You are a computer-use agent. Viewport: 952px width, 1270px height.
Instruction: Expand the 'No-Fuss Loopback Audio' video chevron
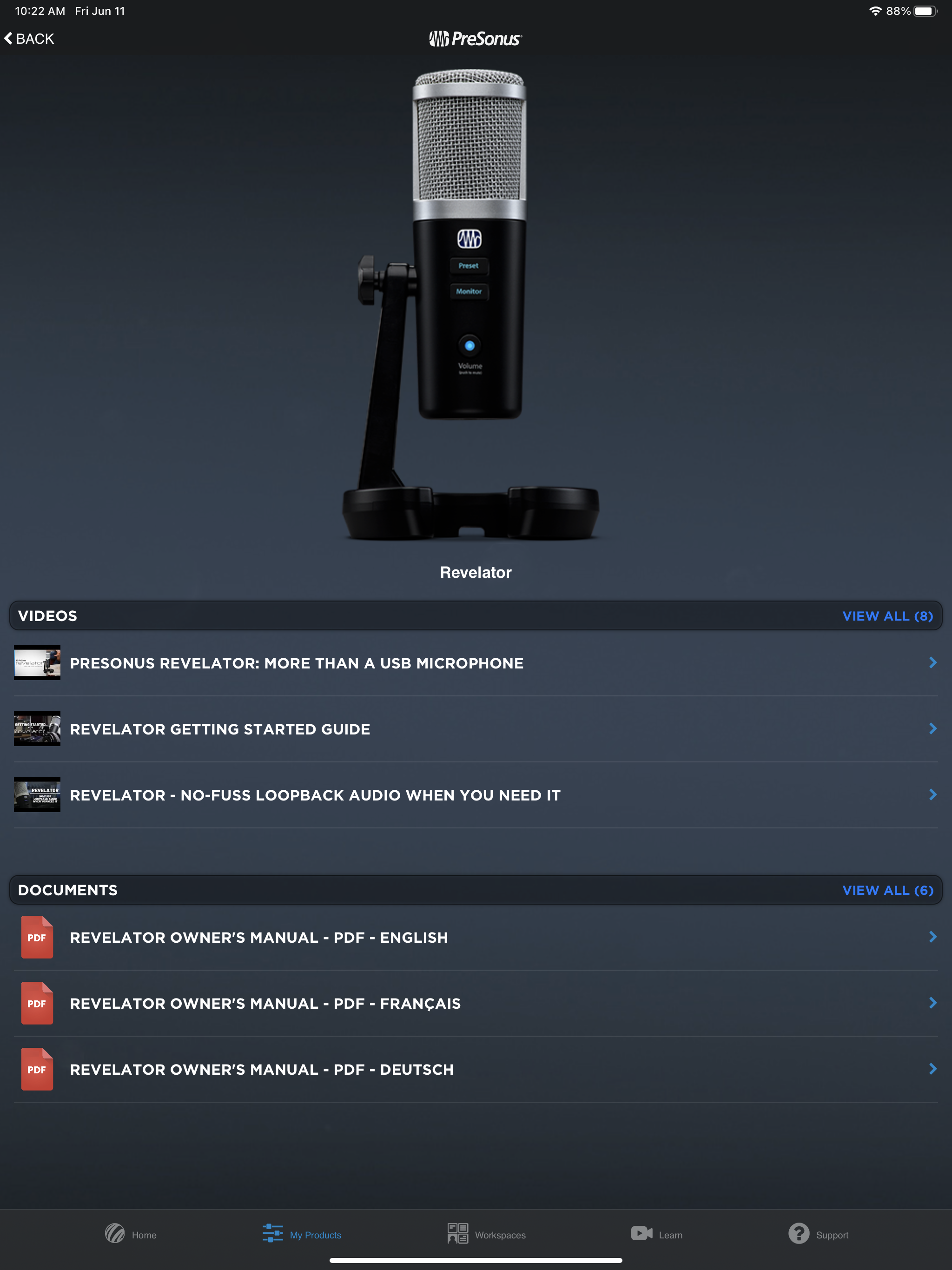932,794
